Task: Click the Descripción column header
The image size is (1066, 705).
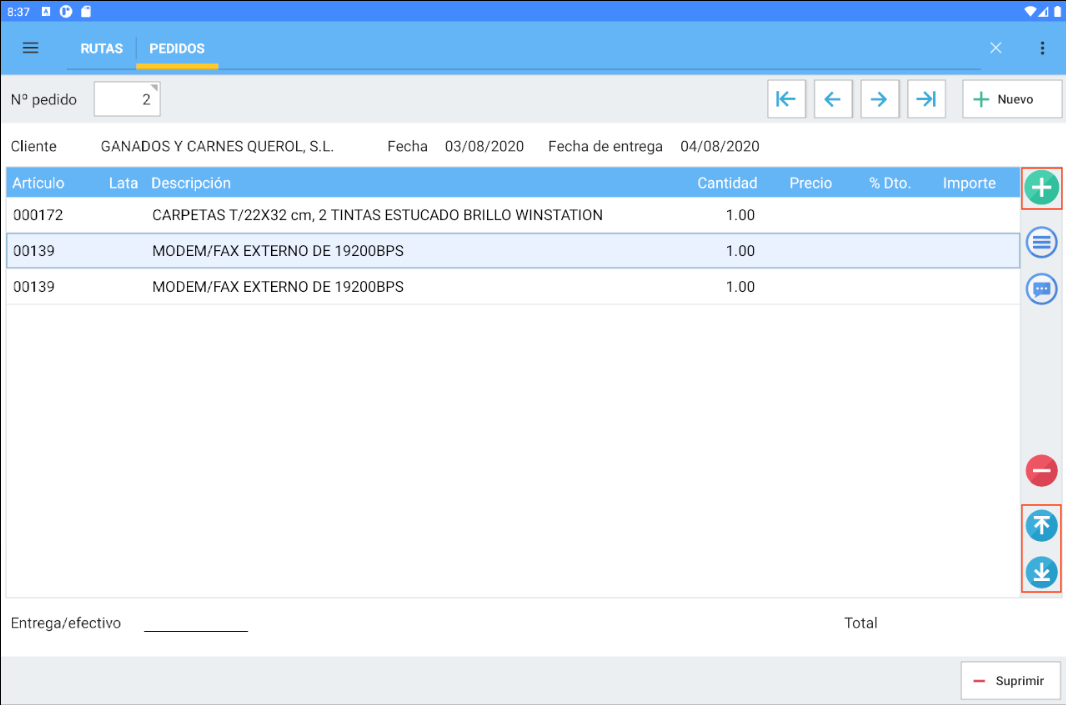Action: (x=191, y=183)
